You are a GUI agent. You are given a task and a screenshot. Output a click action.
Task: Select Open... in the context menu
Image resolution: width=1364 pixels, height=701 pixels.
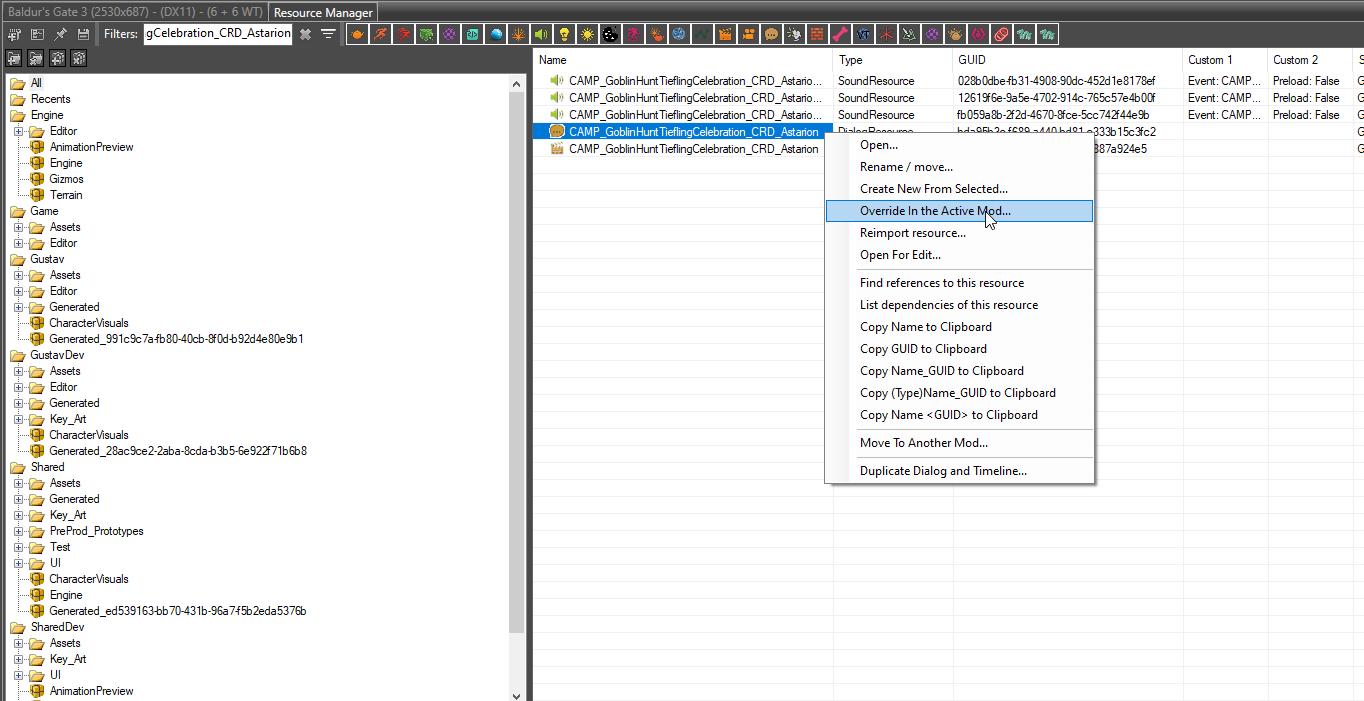959,145
